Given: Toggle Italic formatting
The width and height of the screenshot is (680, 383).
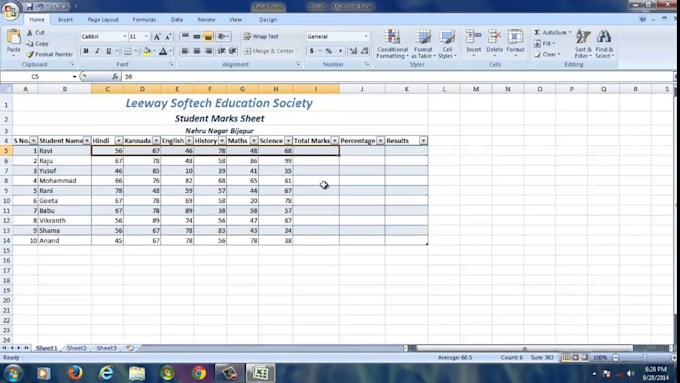Looking at the screenshot, I should 97,51.
